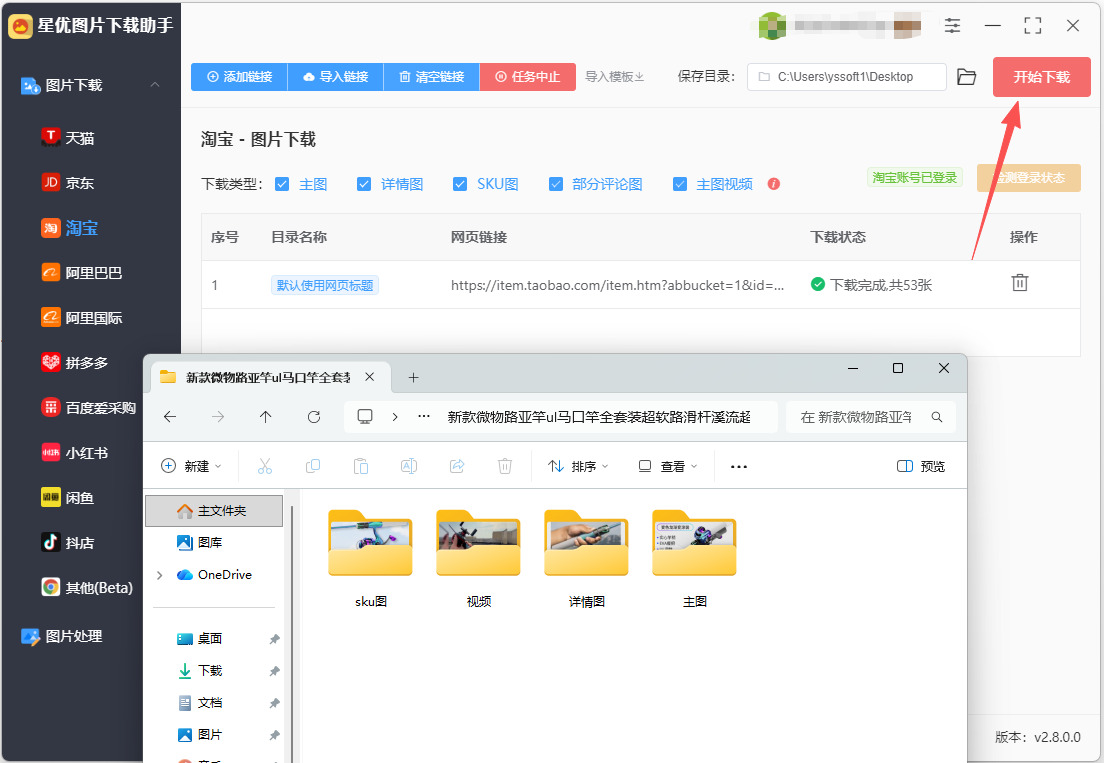The height and width of the screenshot is (763, 1104).
Task: Delete the task row with trash icon
Action: point(1020,283)
